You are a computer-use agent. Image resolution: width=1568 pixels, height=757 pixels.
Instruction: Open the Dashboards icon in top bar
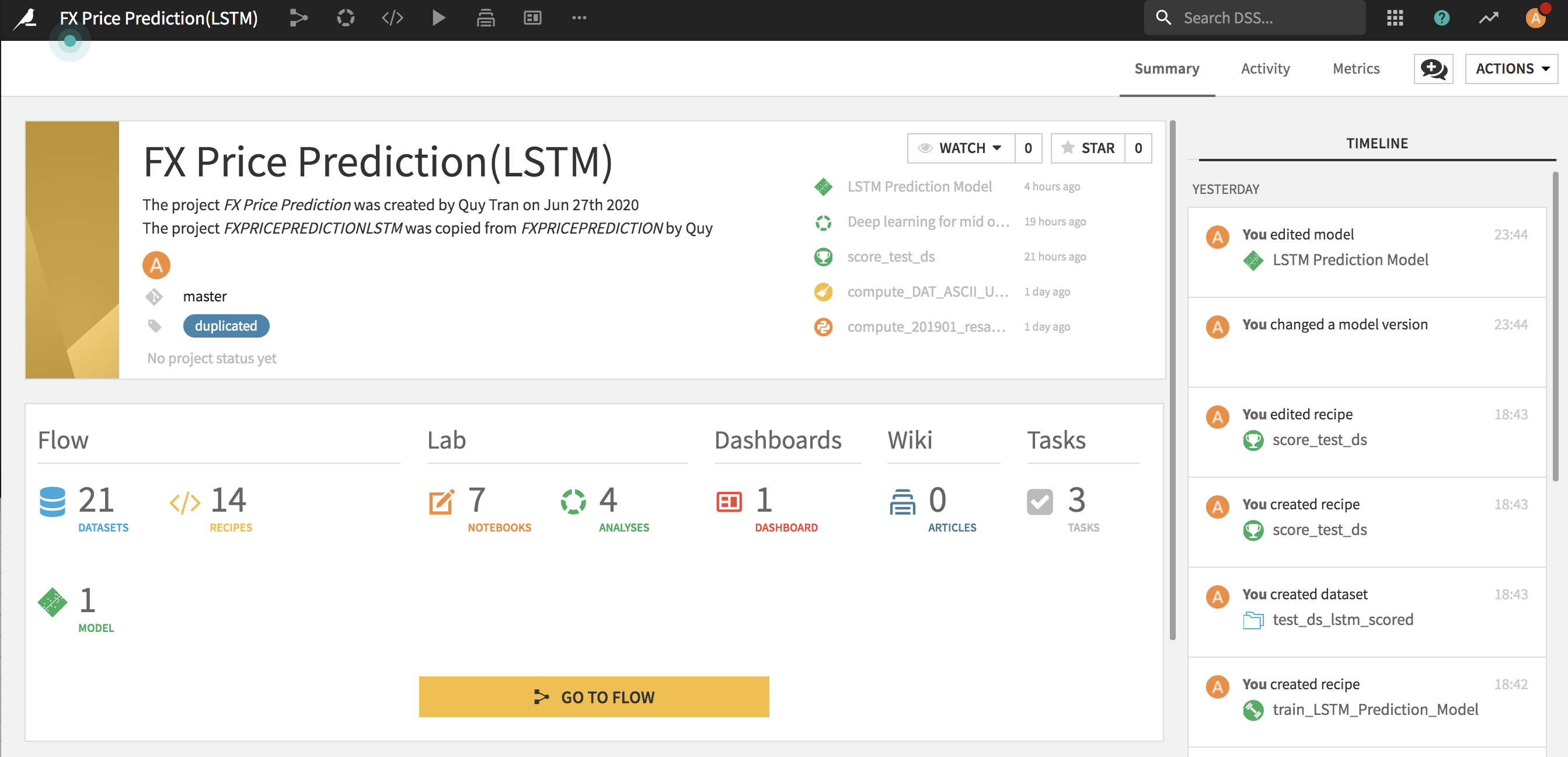pos(532,18)
